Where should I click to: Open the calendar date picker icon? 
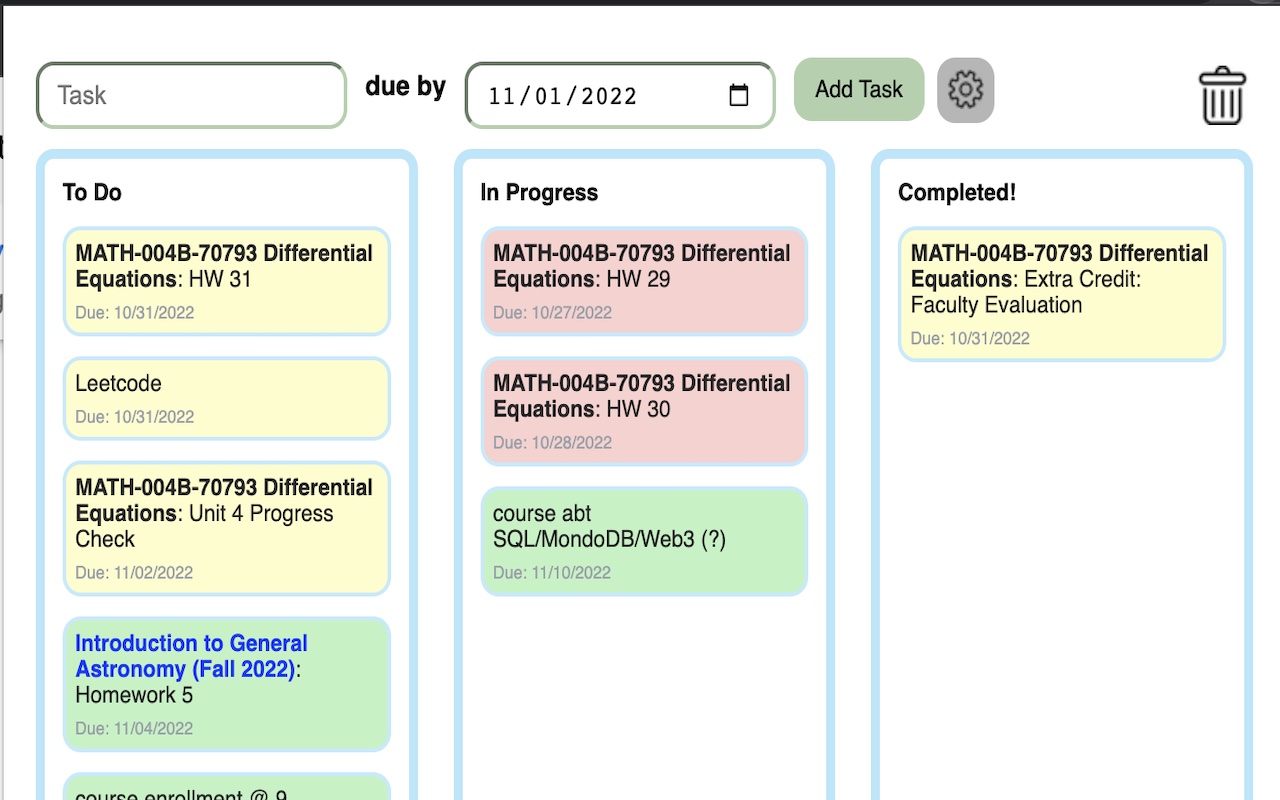(x=739, y=95)
